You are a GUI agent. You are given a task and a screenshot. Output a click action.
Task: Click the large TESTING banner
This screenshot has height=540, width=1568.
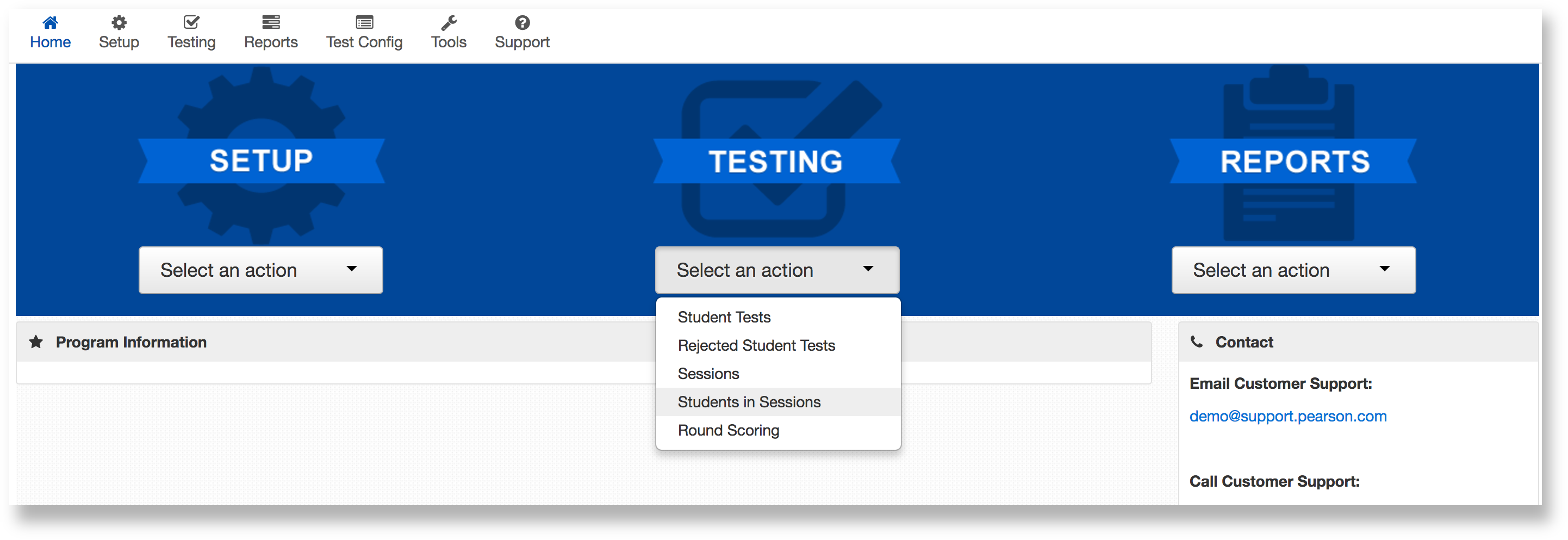(776, 162)
